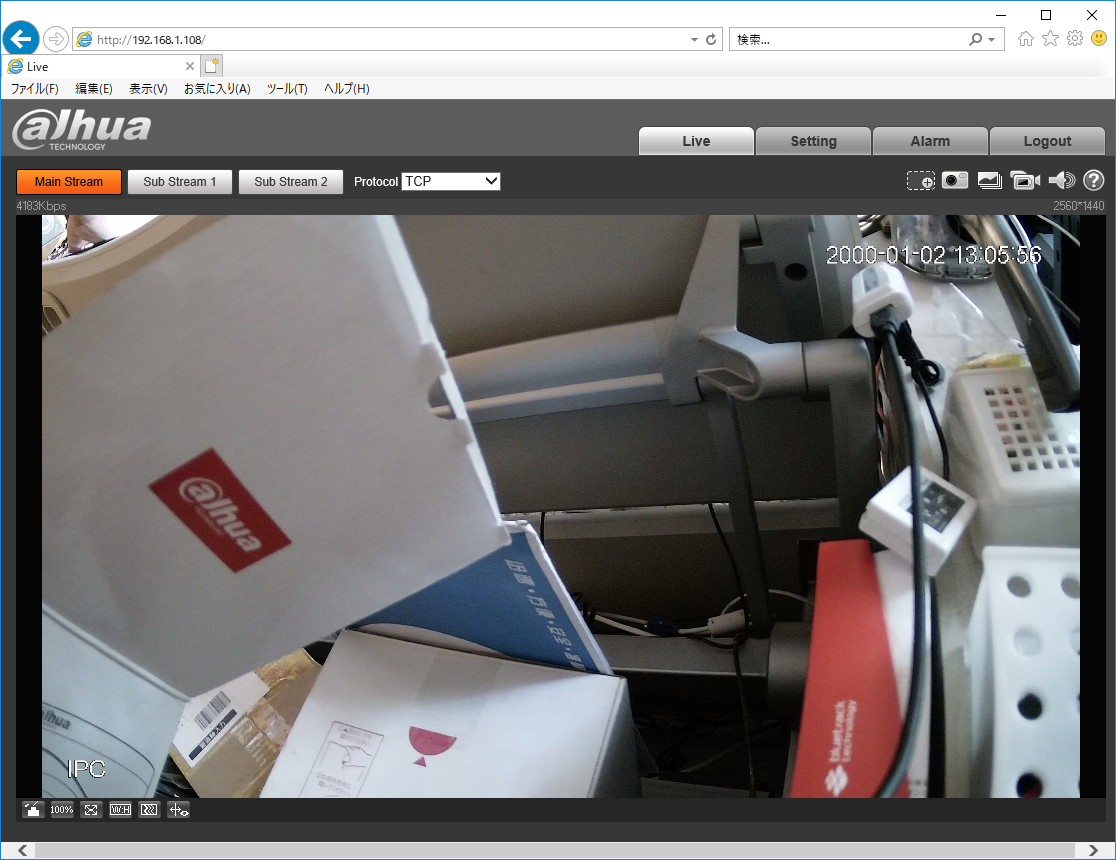Refresh the page in the address bar
Image resolution: width=1116 pixels, height=860 pixels.
pyautogui.click(x=710, y=40)
